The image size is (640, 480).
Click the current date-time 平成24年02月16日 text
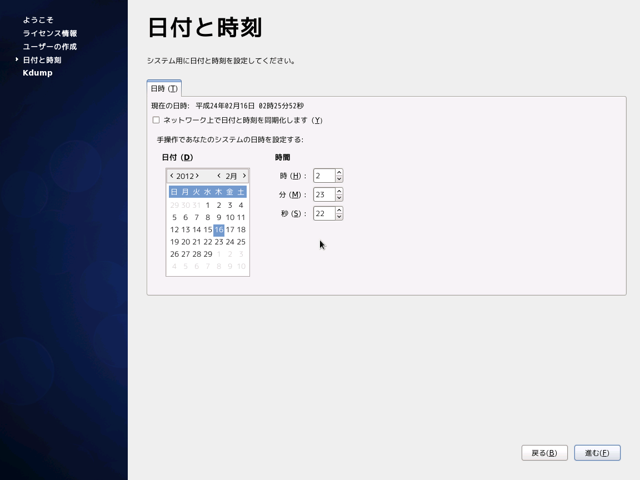tap(249, 106)
